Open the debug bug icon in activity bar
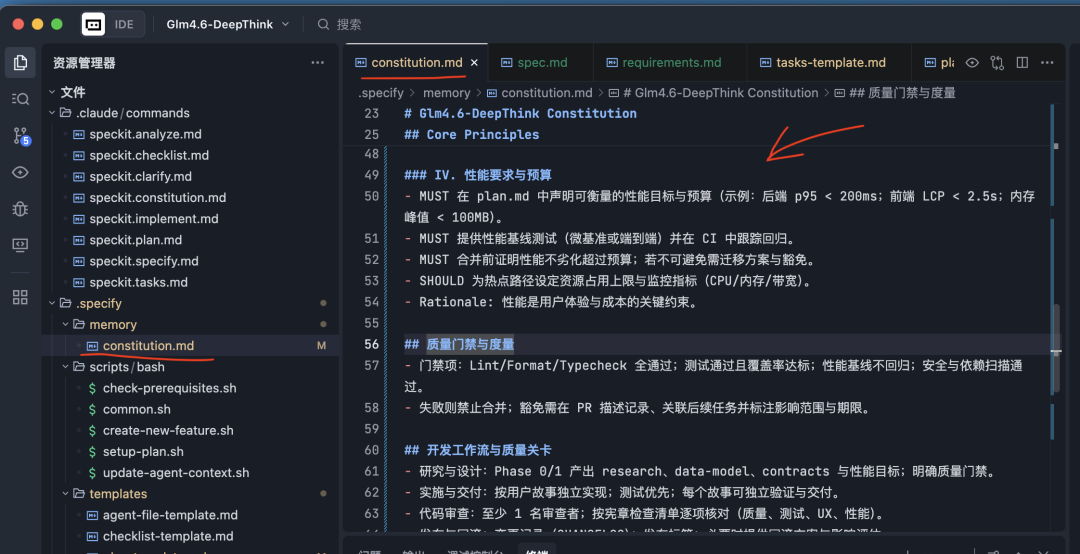 (x=20, y=209)
